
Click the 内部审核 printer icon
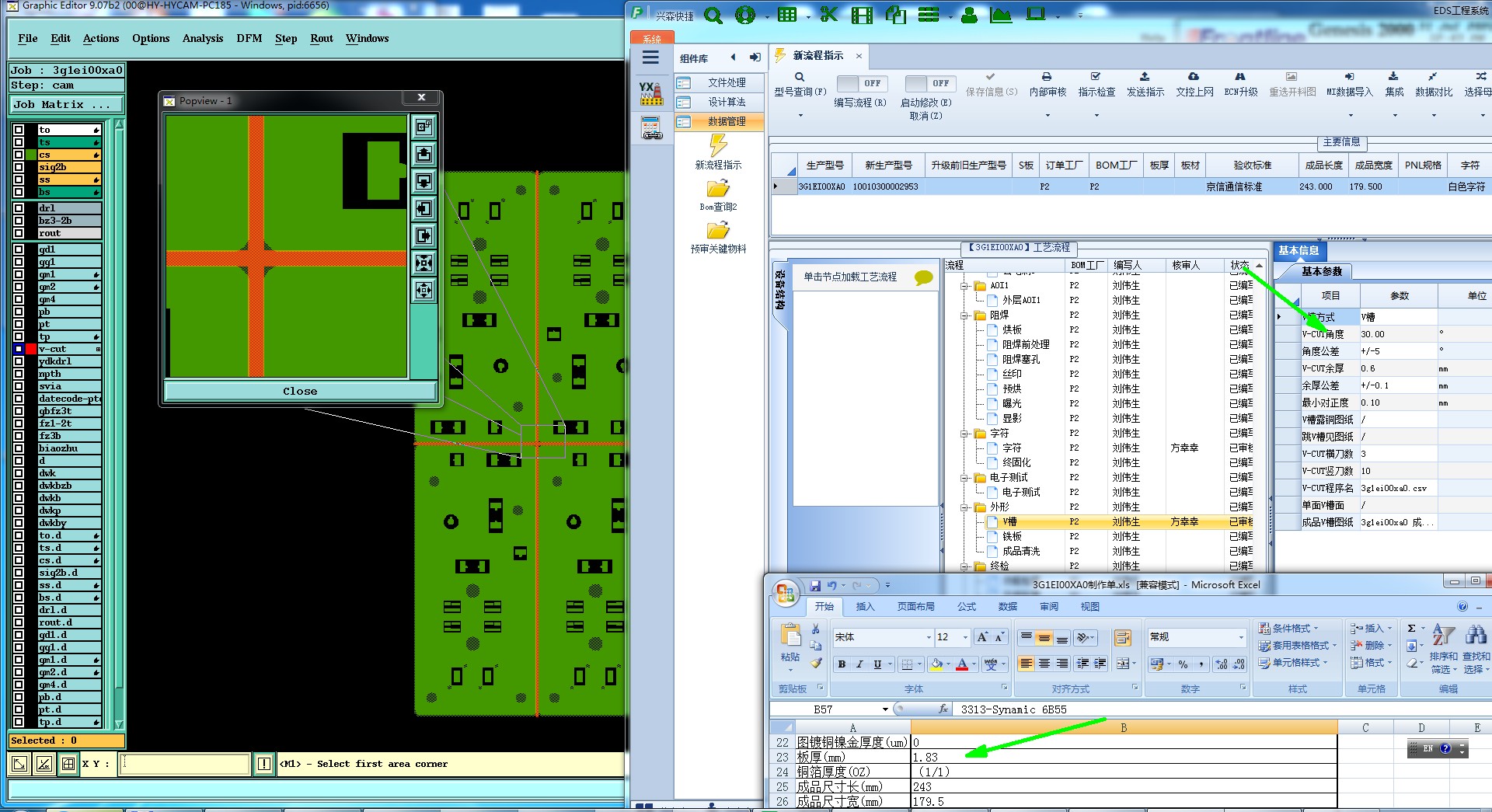1047,77
